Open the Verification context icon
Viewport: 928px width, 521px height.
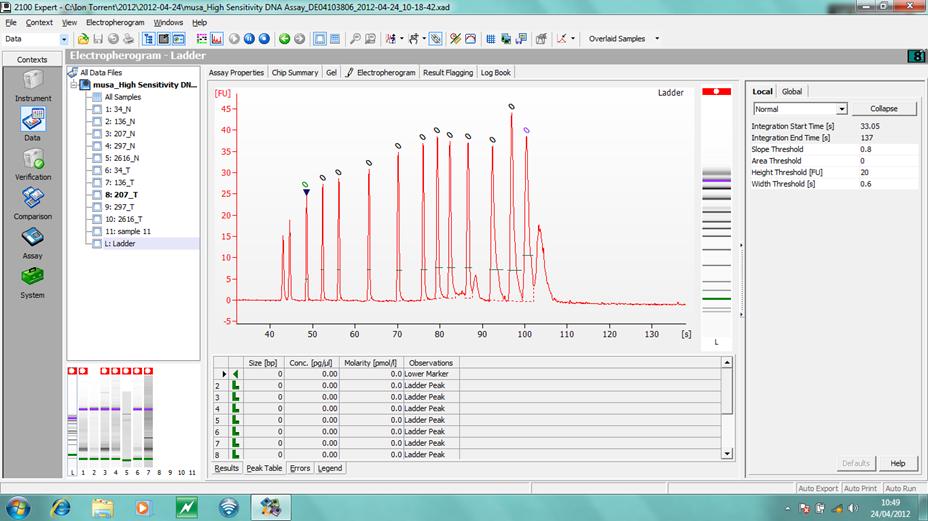tap(33, 159)
